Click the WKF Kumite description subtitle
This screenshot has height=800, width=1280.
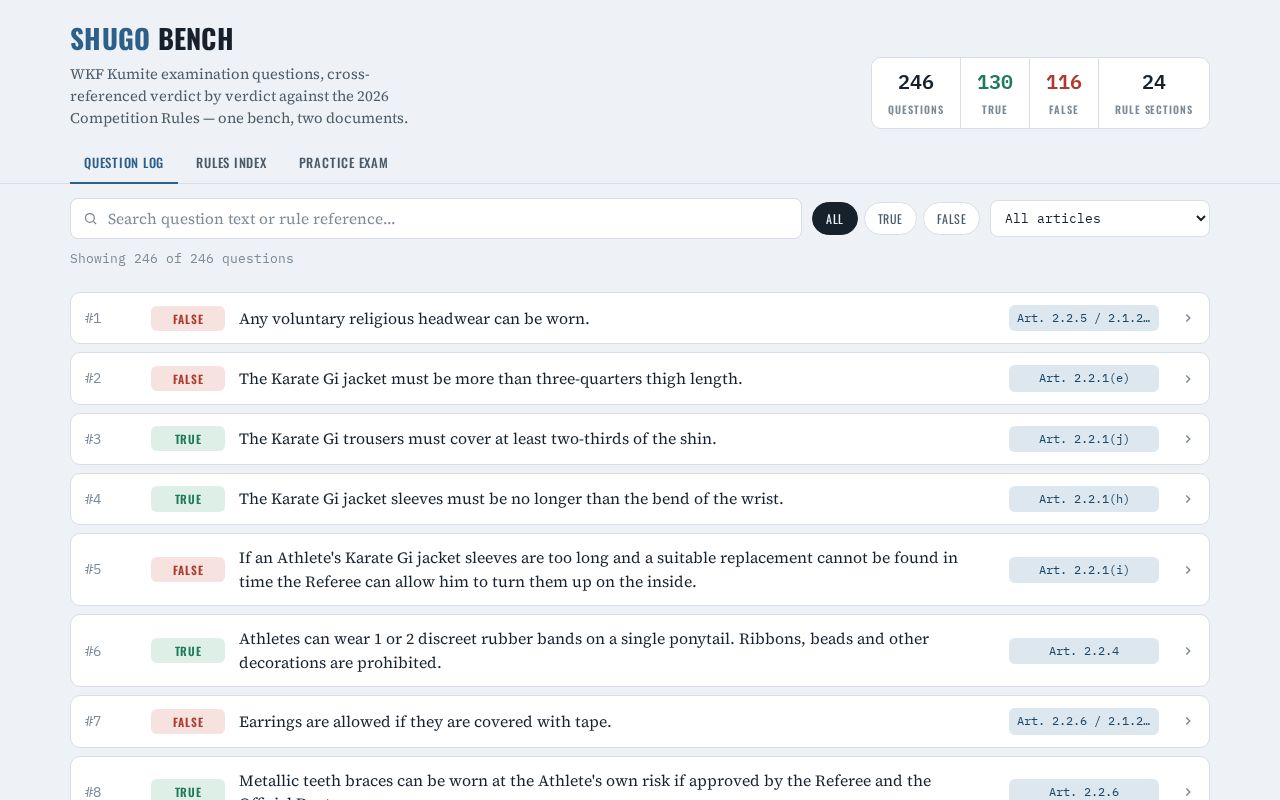239,96
